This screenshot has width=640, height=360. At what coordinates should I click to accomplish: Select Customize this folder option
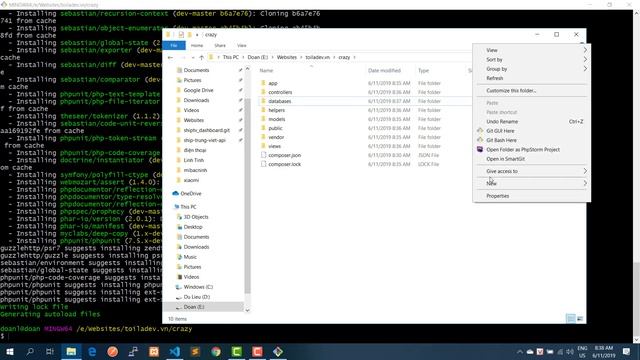511,91
